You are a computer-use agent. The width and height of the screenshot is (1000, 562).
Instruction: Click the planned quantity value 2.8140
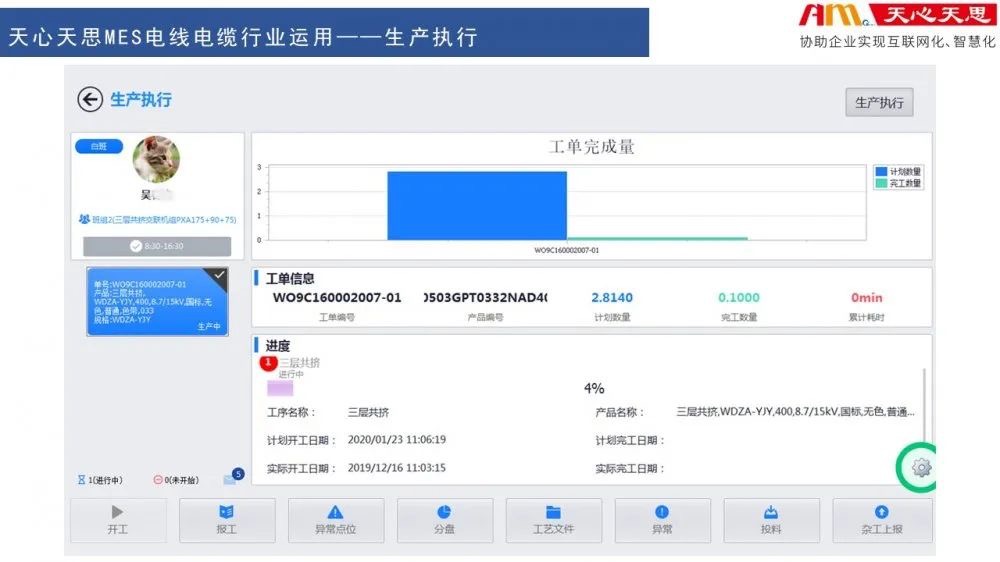pos(612,297)
